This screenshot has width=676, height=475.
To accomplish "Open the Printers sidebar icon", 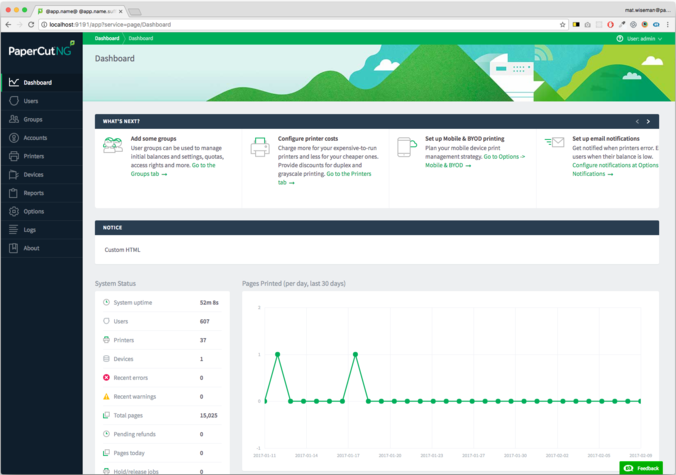I will 13,156.
